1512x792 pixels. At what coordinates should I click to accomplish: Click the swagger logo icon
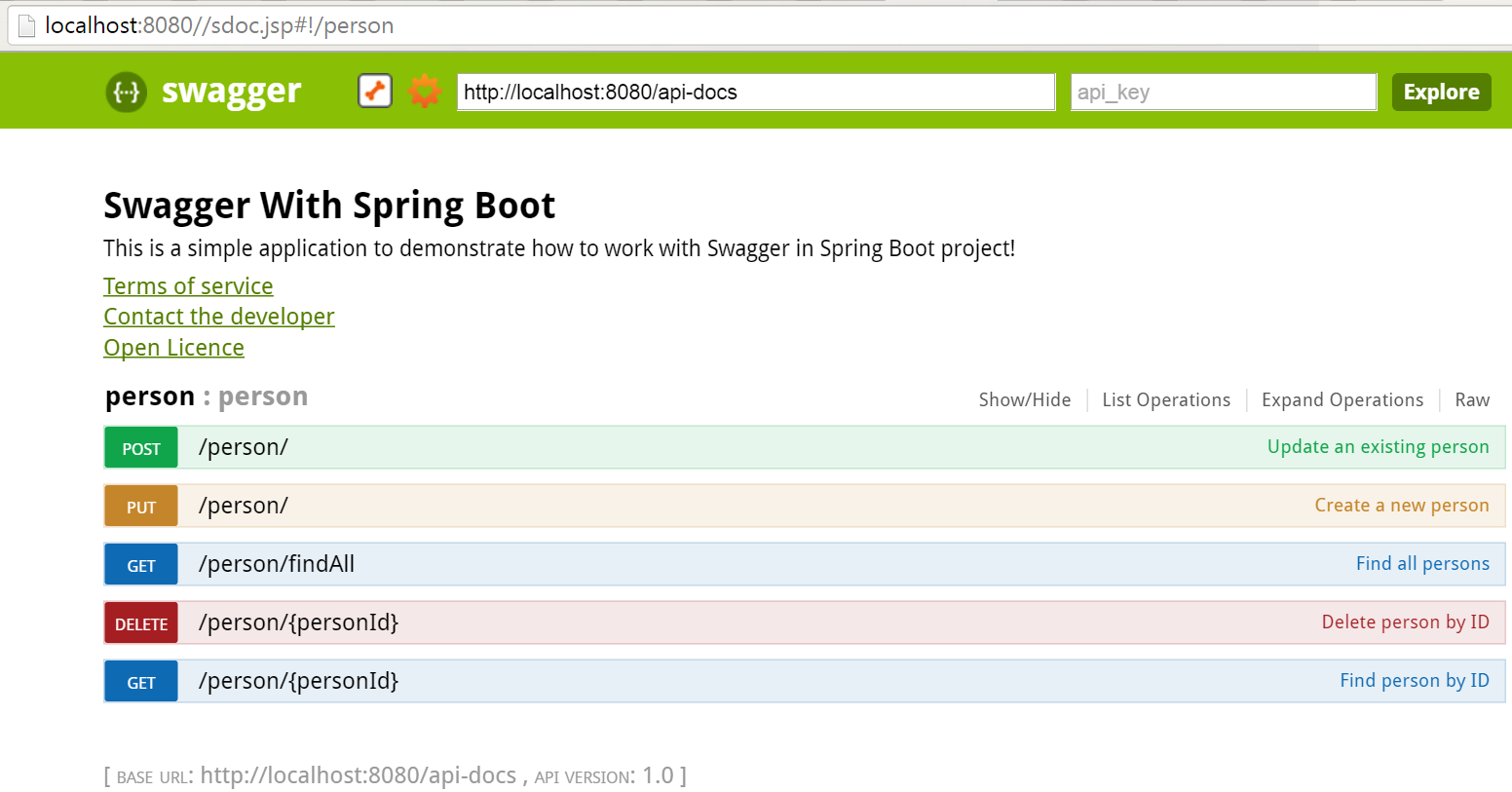click(127, 93)
